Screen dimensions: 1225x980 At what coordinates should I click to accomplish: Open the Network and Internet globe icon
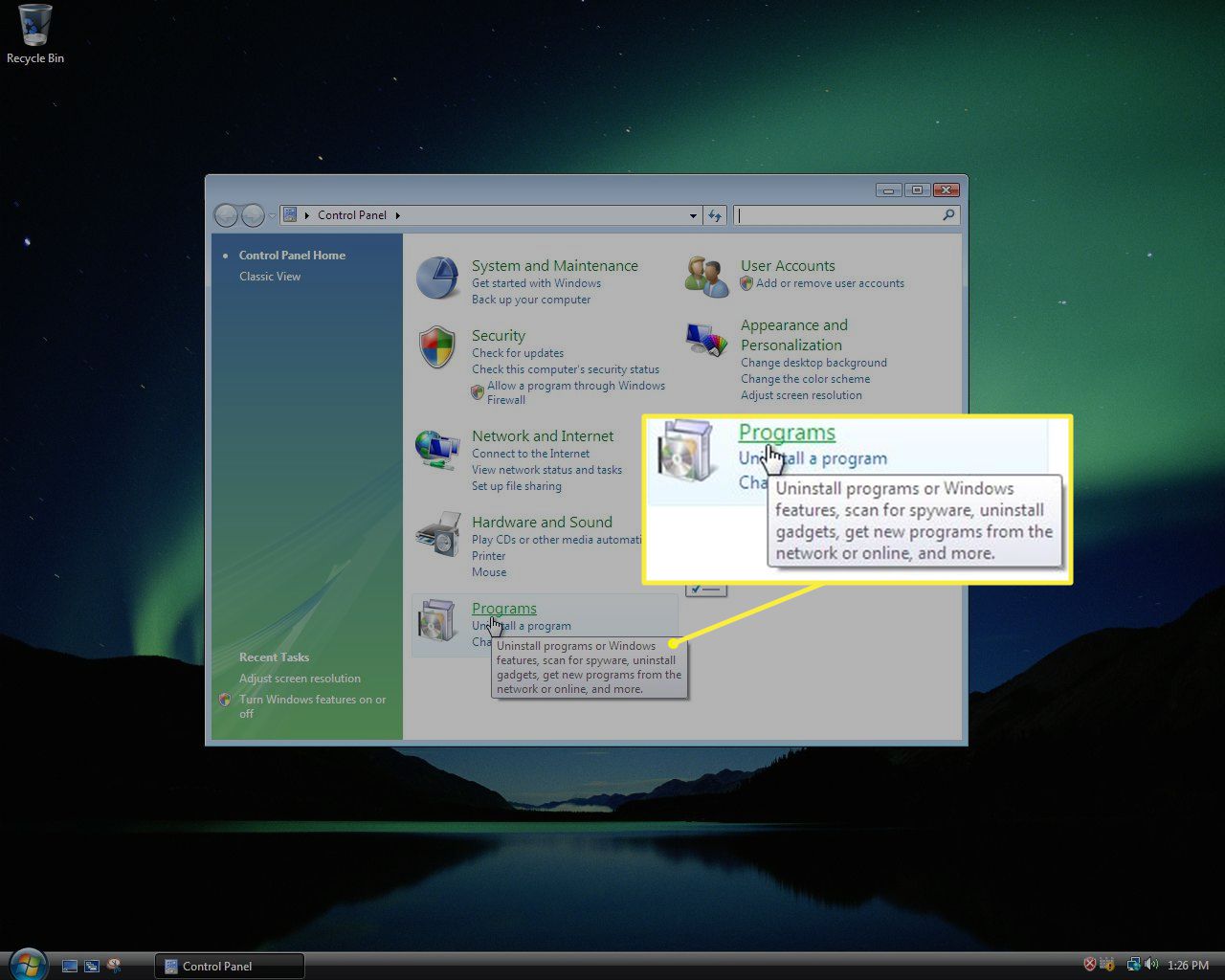point(437,450)
